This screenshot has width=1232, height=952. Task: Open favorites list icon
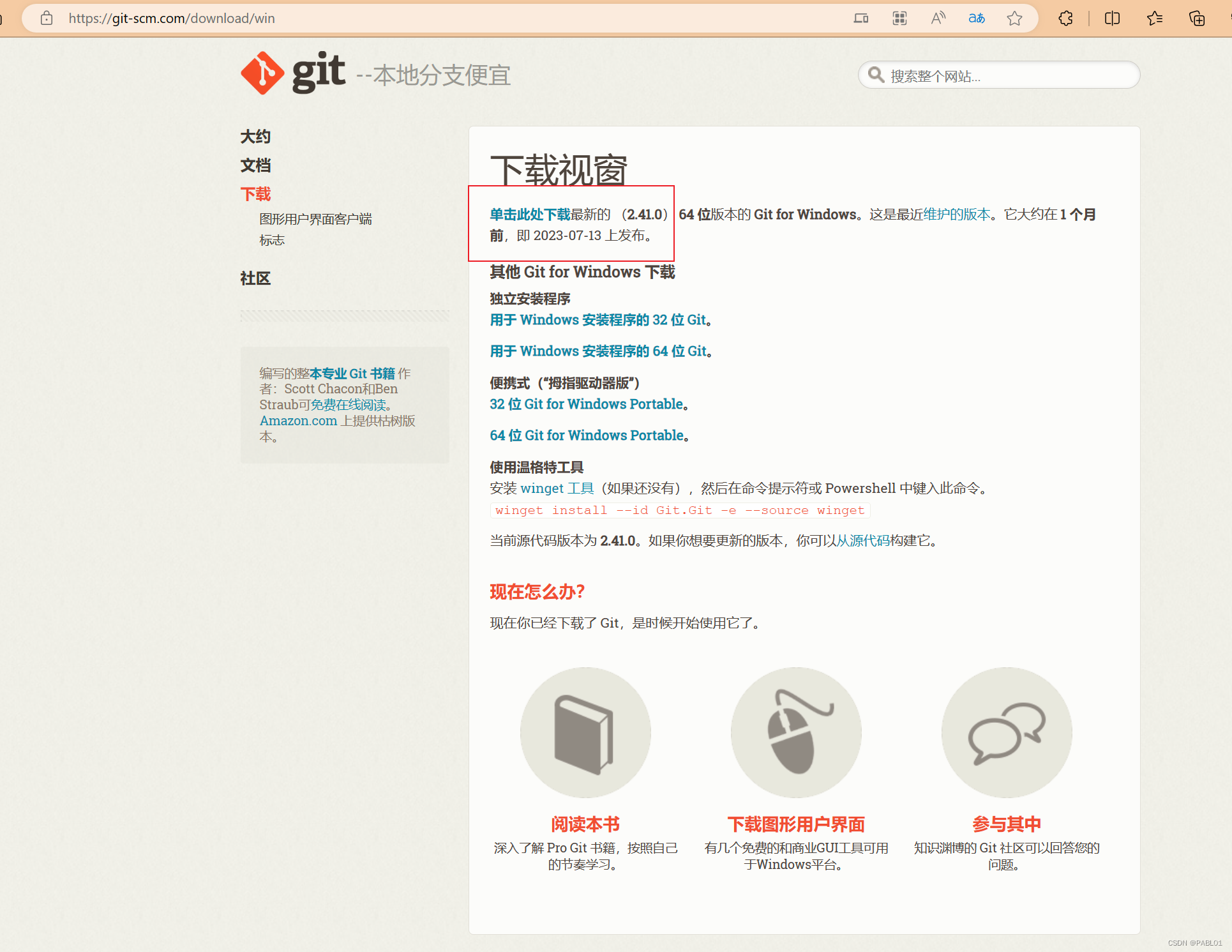tap(1154, 18)
